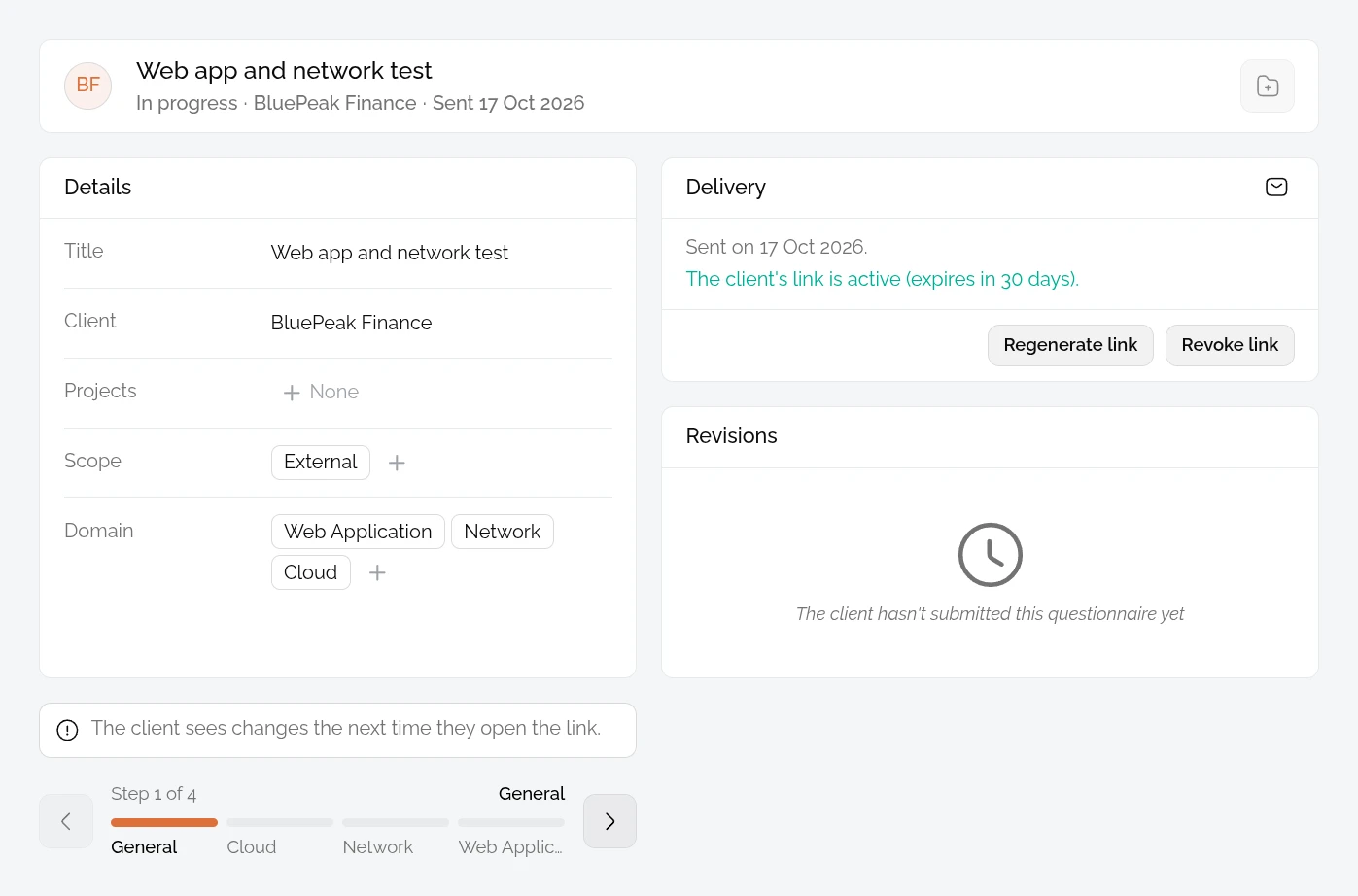Switch to the Cloud step tab
The width and height of the screenshot is (1358, 896).
click(252, 846)
